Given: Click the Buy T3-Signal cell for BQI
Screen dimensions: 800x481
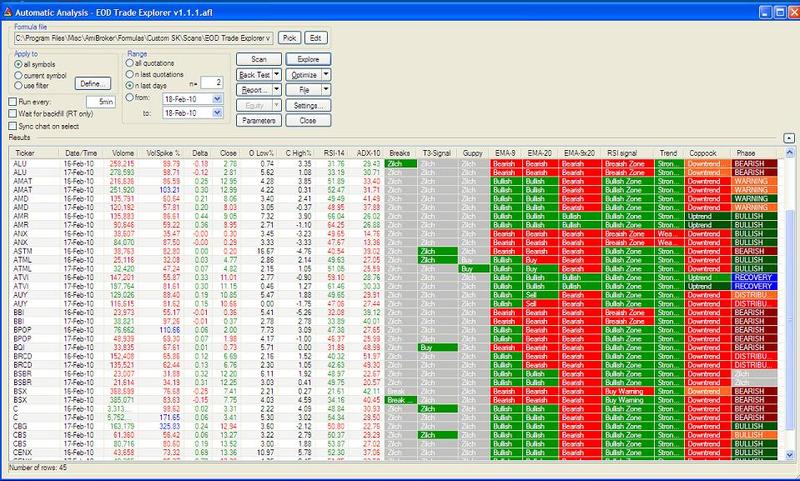Looking at the screenshot, I should [x=437, y=348].
